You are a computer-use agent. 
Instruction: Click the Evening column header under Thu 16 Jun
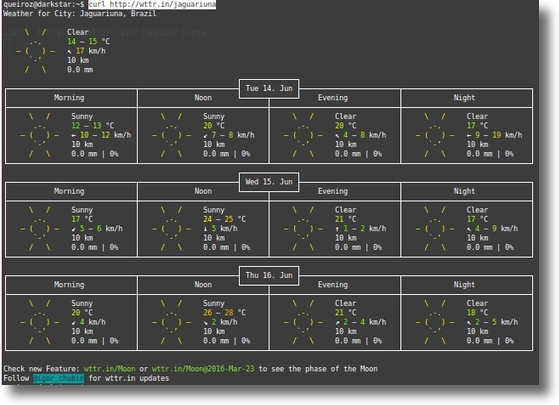tap(333, 284)
